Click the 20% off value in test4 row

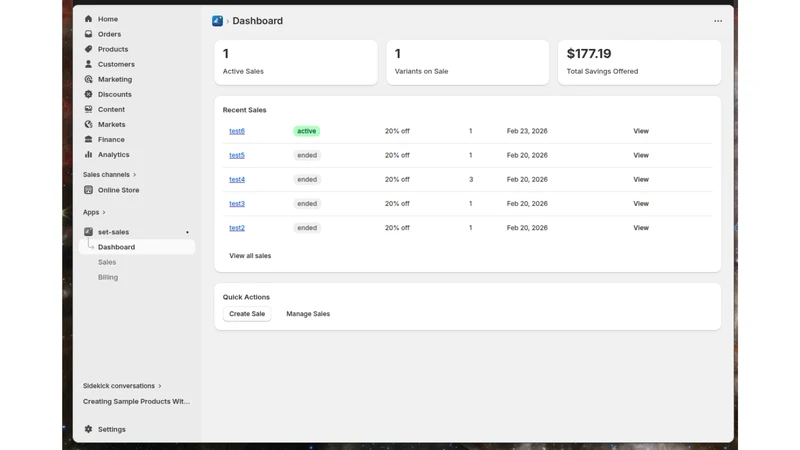pyautogui.click(x=397, y=180)
